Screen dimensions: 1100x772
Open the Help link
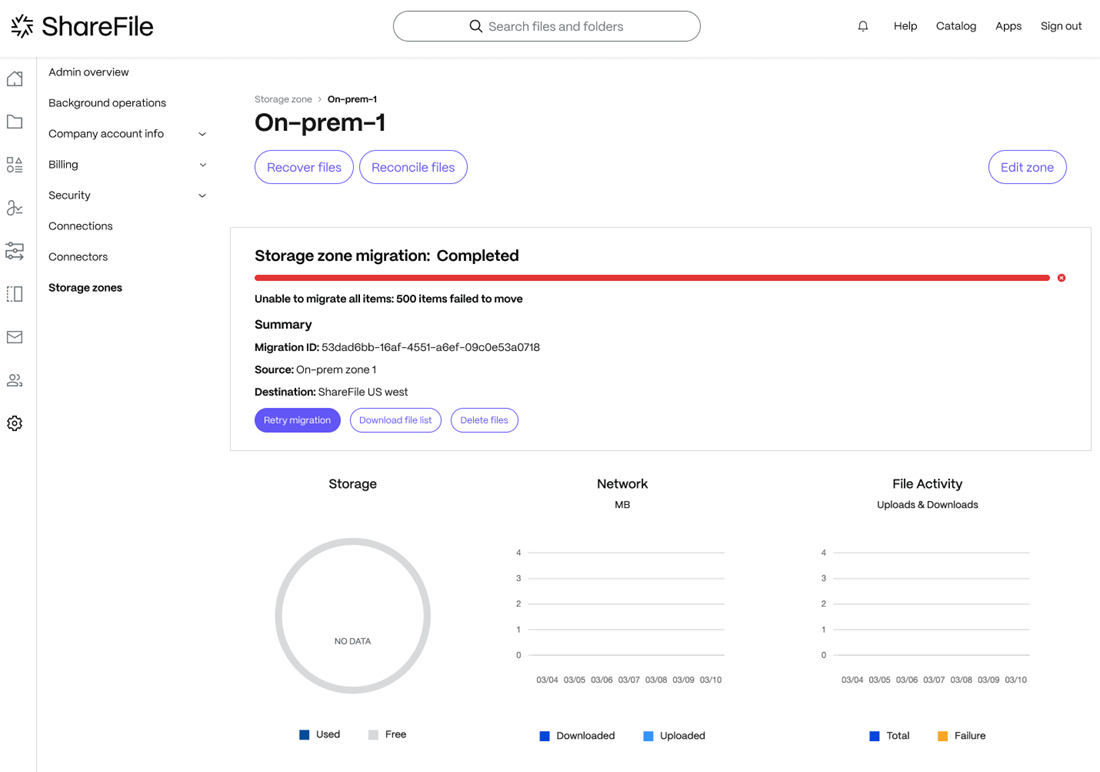(905, 26)
